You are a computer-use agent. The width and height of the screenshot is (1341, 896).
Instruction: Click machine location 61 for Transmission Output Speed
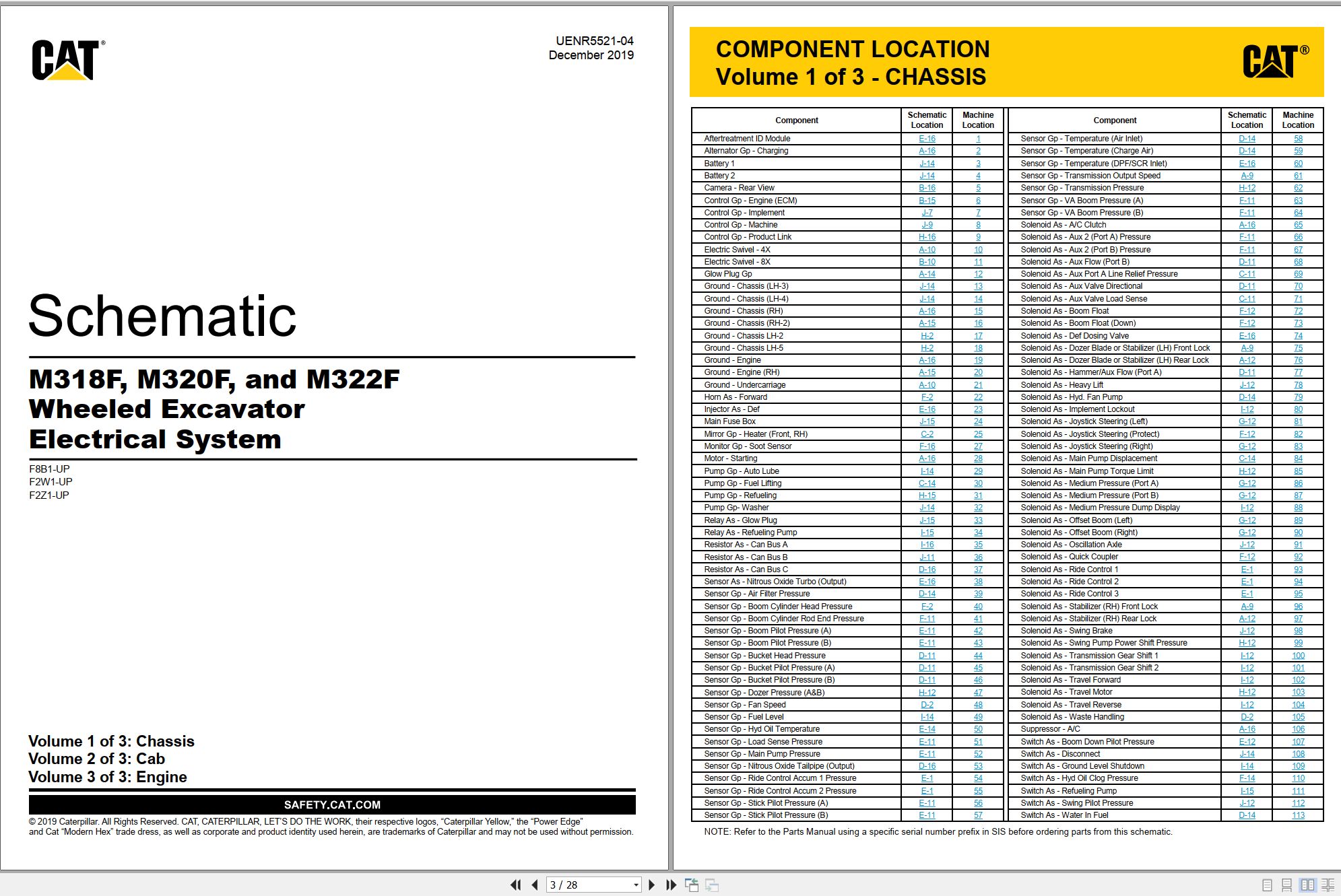1298,176
